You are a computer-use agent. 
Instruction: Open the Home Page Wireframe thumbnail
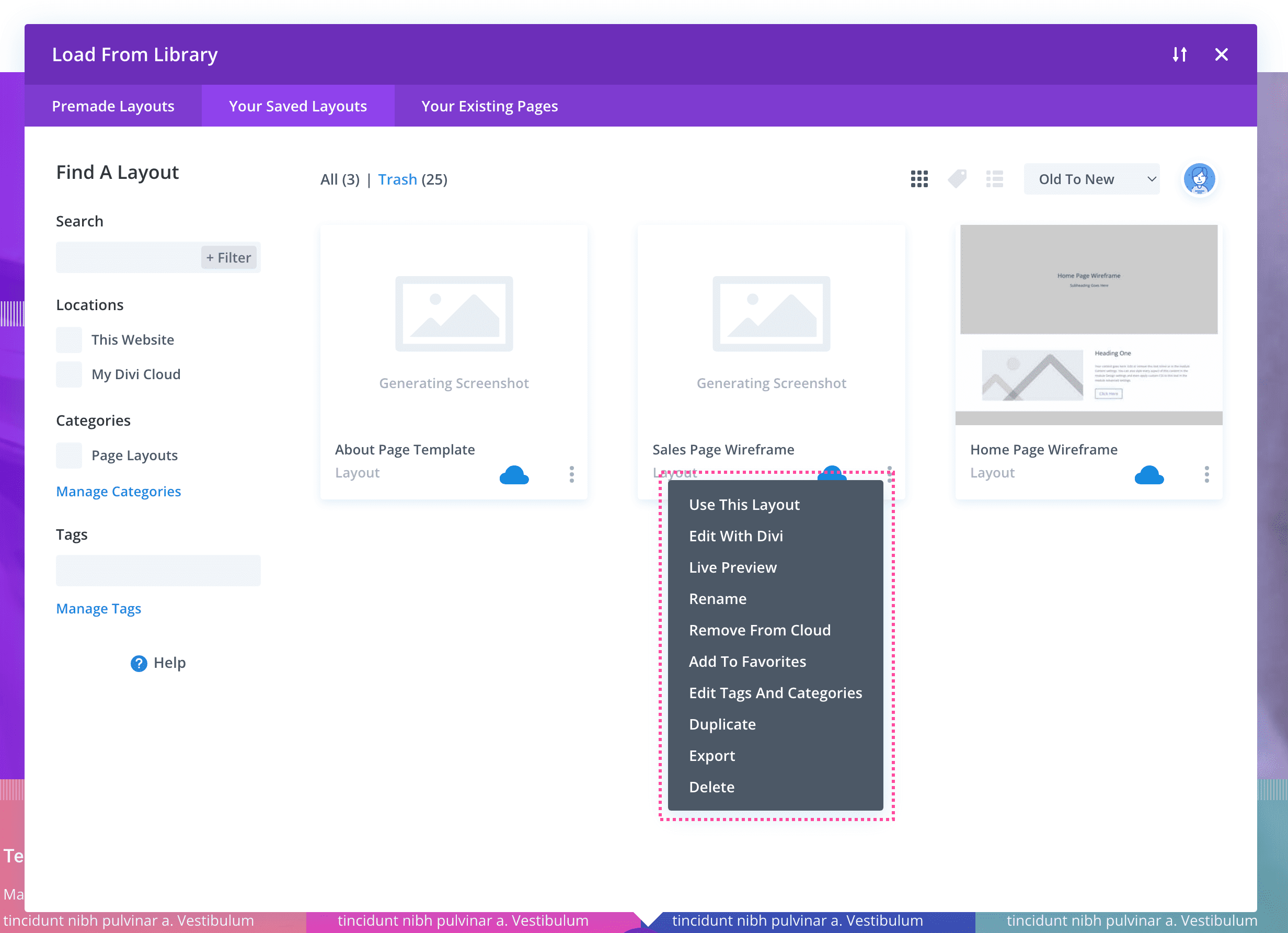[1088, 324]
